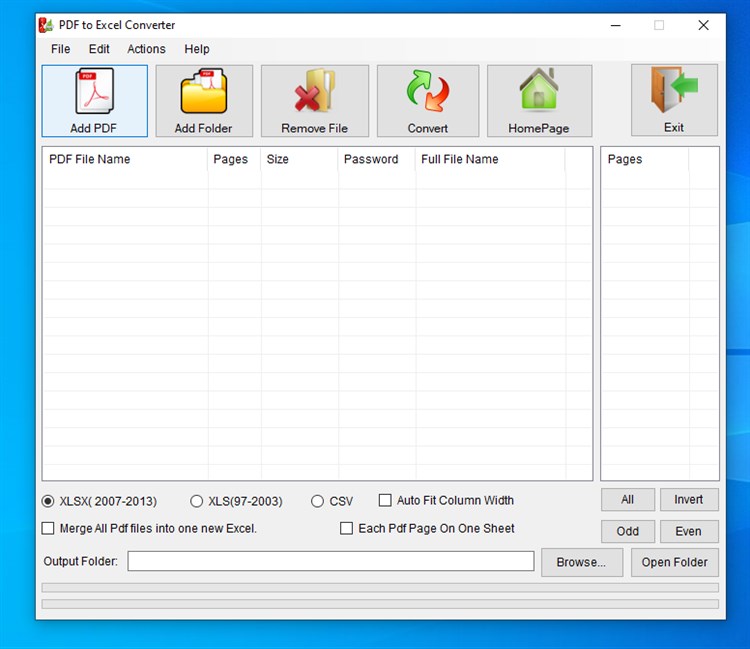Click the Output Folder text field

click(331, 561)
